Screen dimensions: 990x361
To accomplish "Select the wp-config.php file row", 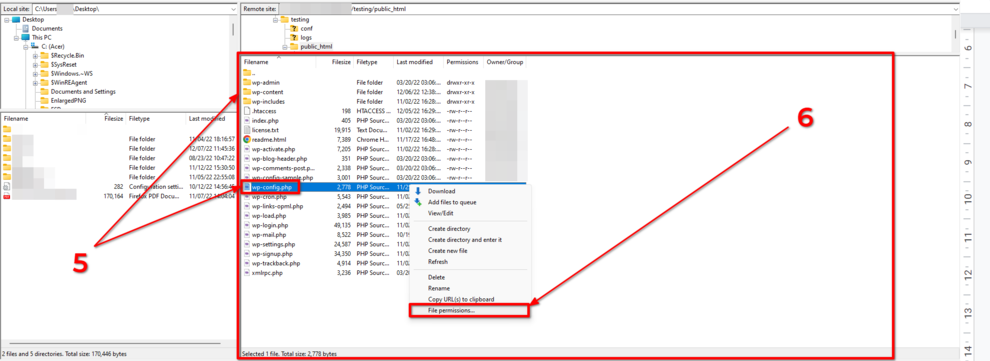I will pyautogui.click(x=383, y=187).
